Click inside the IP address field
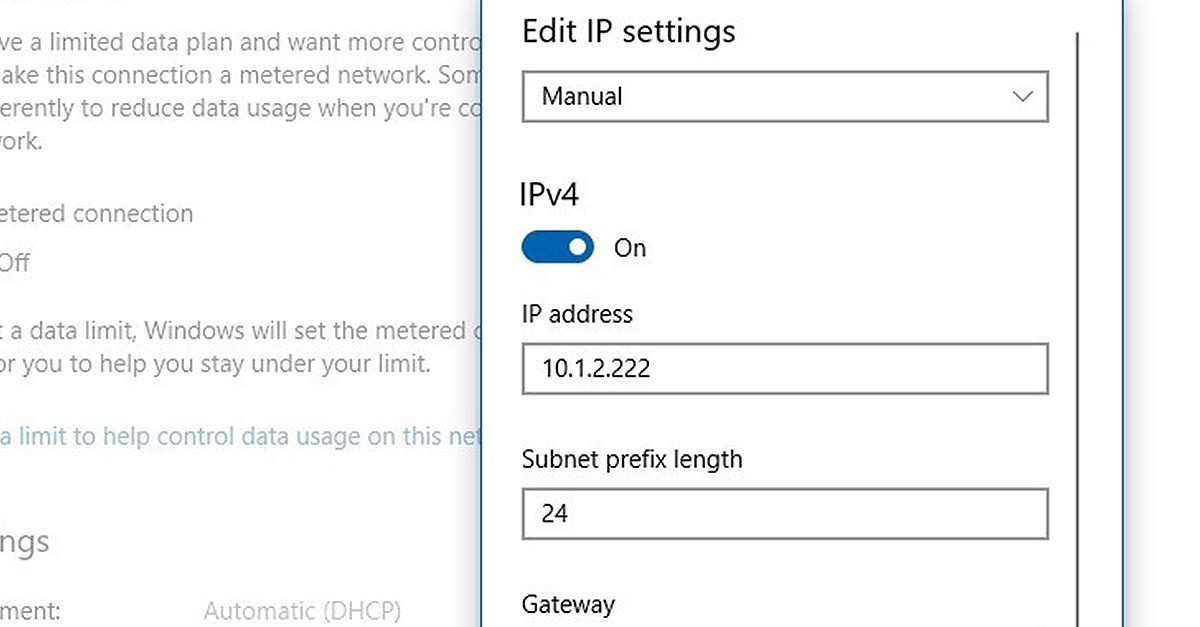 click(785, 368)
